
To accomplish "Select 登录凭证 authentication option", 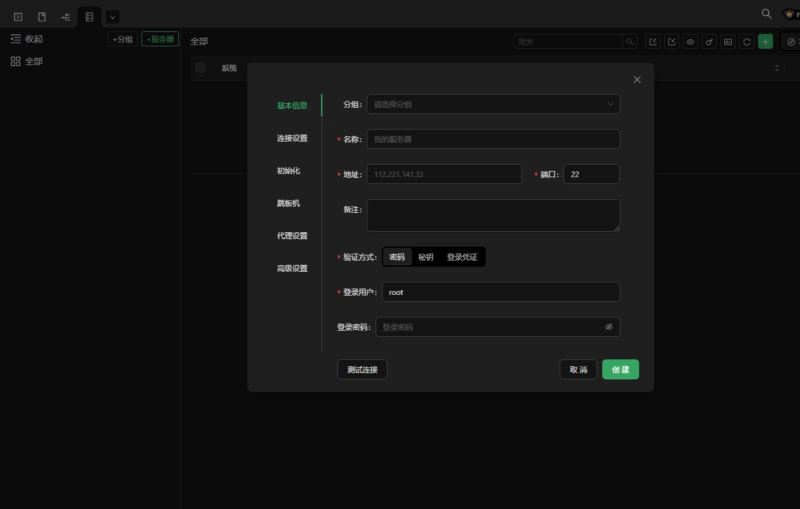I will tap(461, 257).
